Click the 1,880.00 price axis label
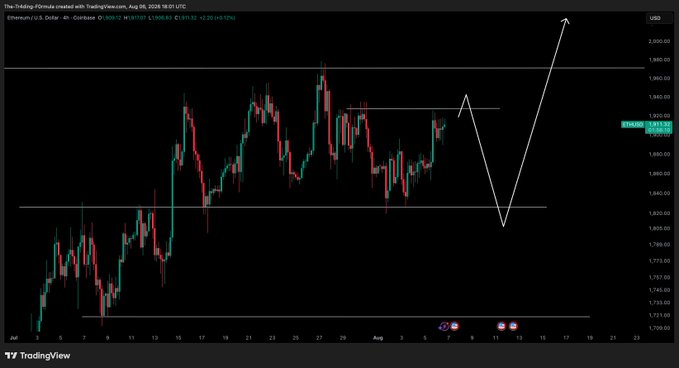 pyautogui.click(x=659, y=154)
